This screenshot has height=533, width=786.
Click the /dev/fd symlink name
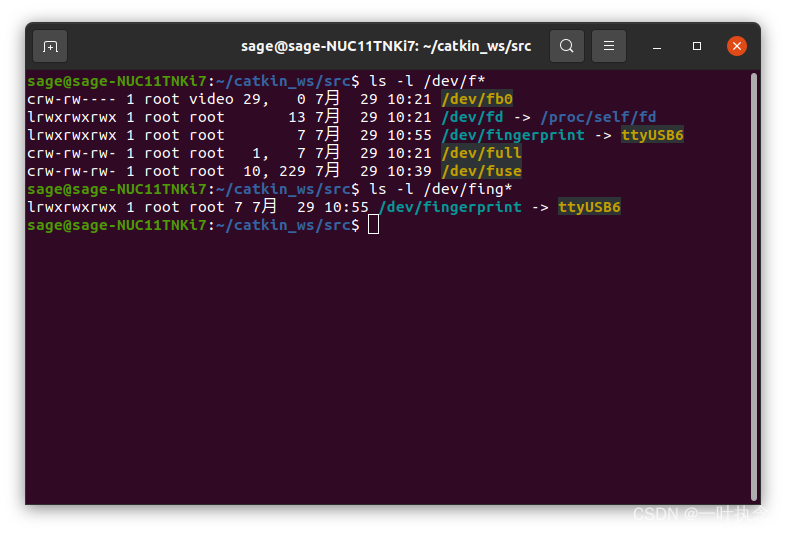tap(472, 117)
